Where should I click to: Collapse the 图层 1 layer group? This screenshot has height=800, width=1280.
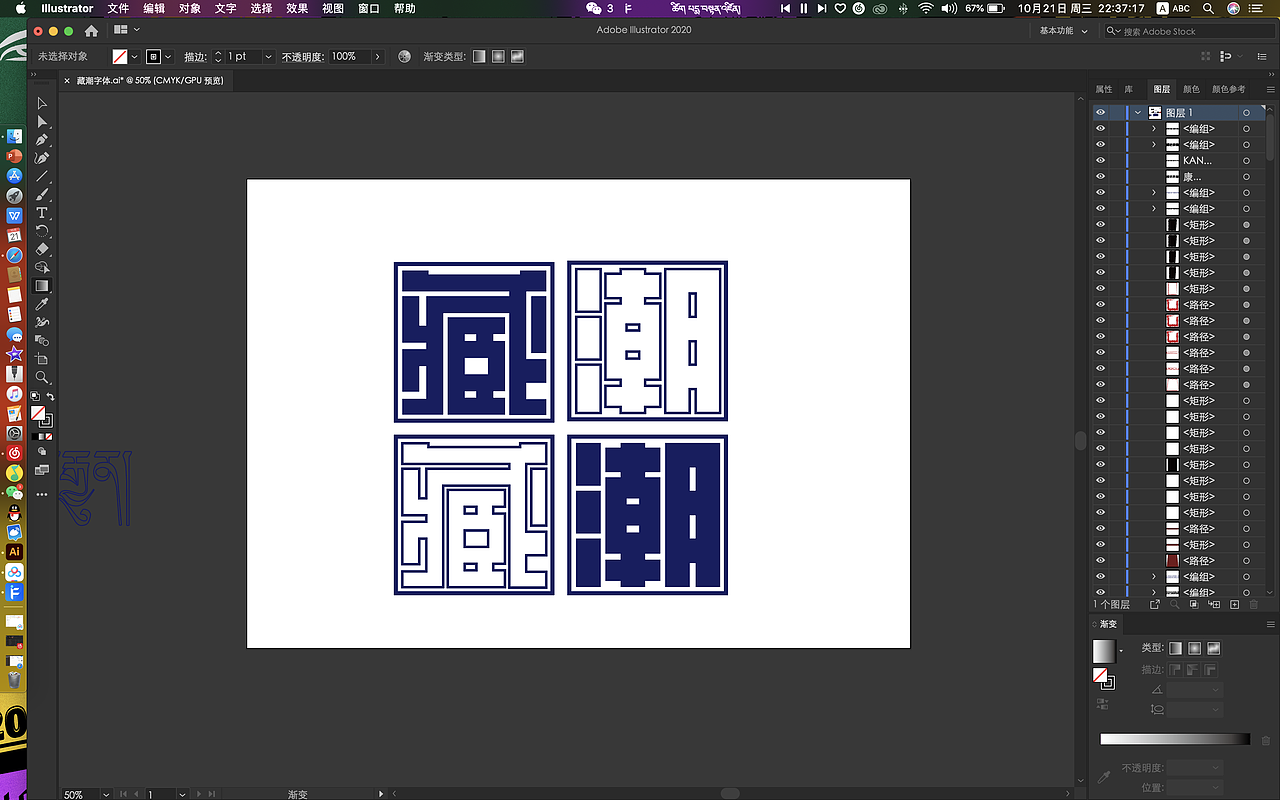tap(1135, 112)
